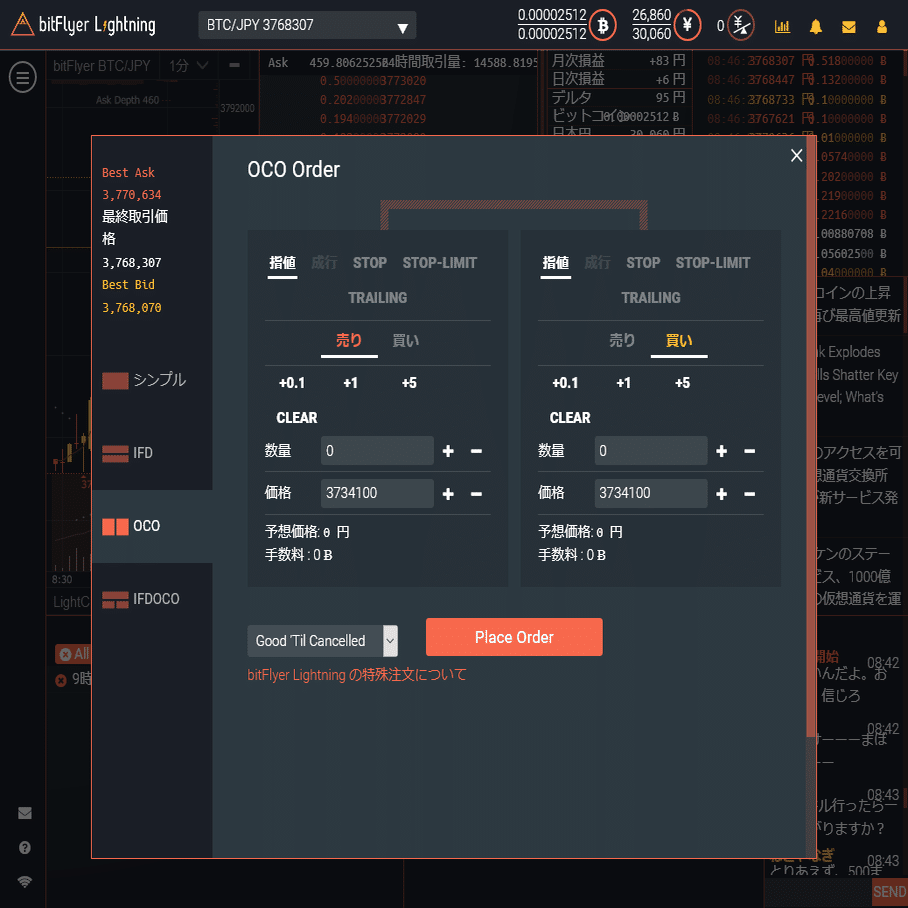Viewport: 908px width, 908px height.
Task: Select STOP-LIMIT tab on right panel
Action: click(713, 263)
